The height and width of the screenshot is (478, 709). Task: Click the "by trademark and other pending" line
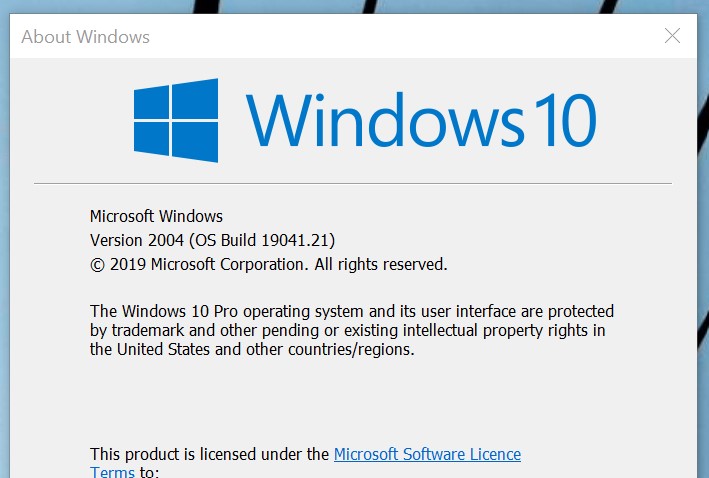347,330
